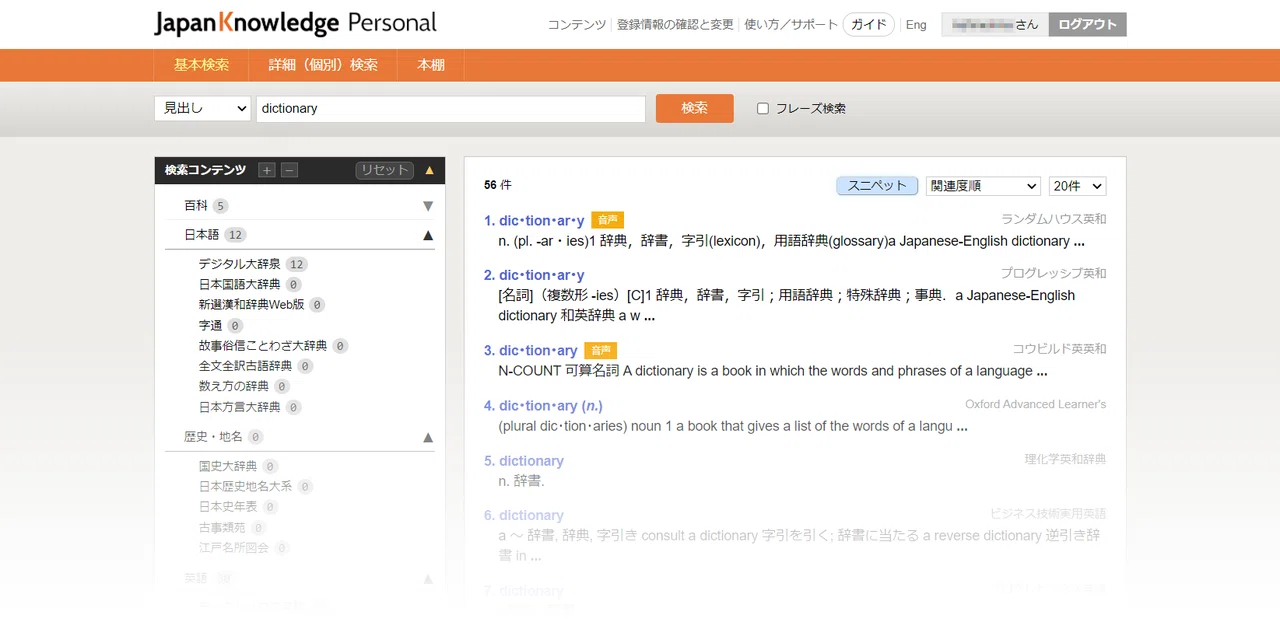Go to the 本棚 tab
This screenshot has width=1280, height=622.
(x=431, y=65)
